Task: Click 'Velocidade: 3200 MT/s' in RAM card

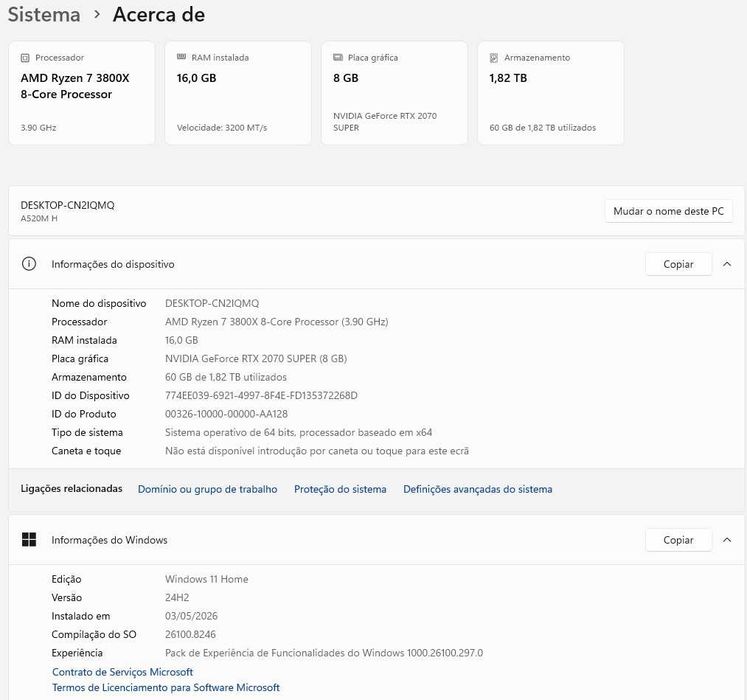Action: pyautogui.click(x=222, y=128)
